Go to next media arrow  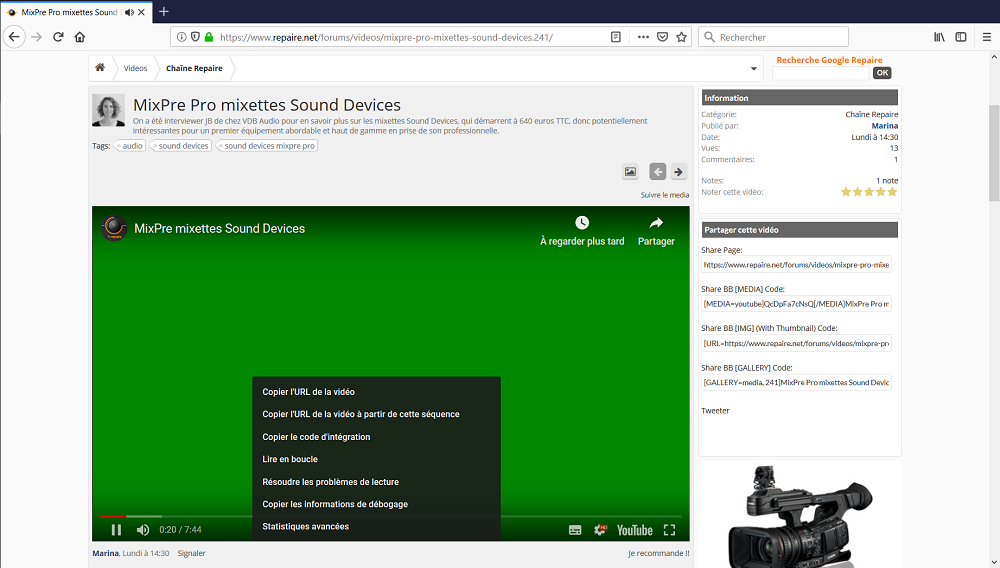pyautogui.click(x=679, y=171)
